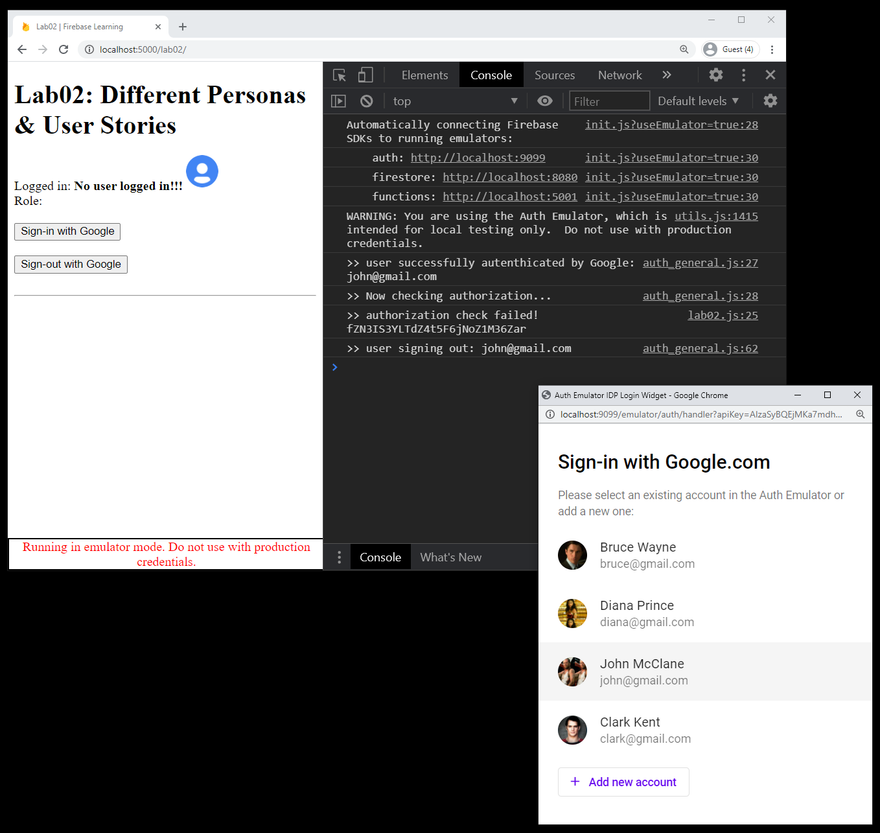Image resolution: width=880 pixels, height=833 pixels.
Task: Select the inspect element picker icon
Action: (339, 75)
